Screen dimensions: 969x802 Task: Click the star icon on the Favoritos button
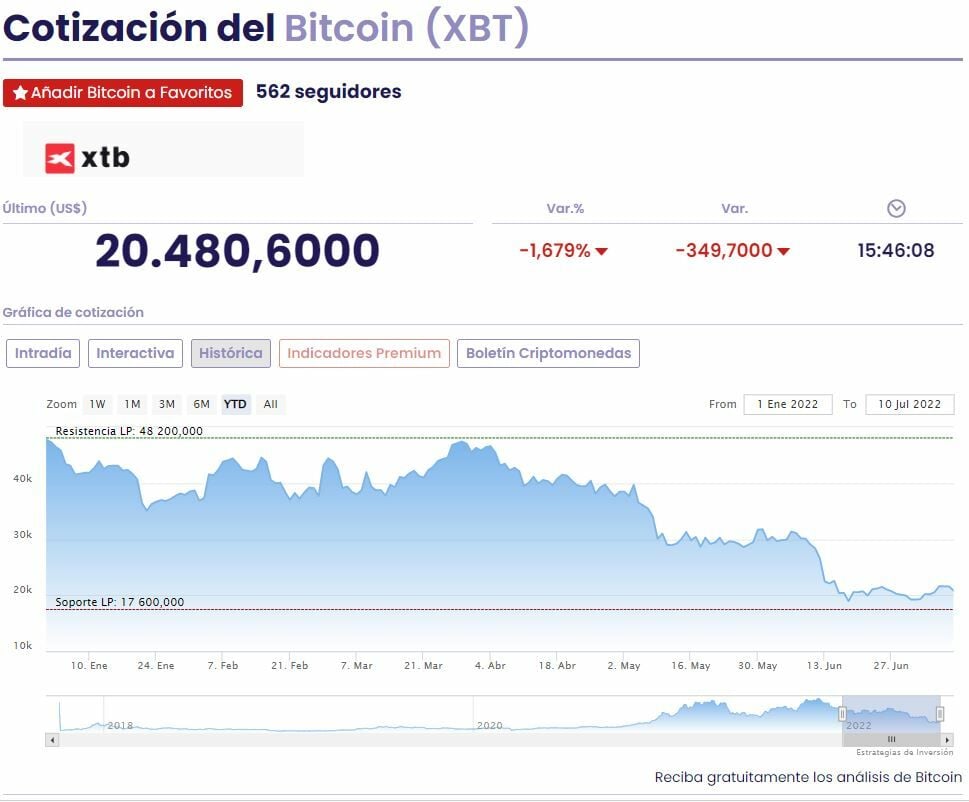click(x=20, y=93)
